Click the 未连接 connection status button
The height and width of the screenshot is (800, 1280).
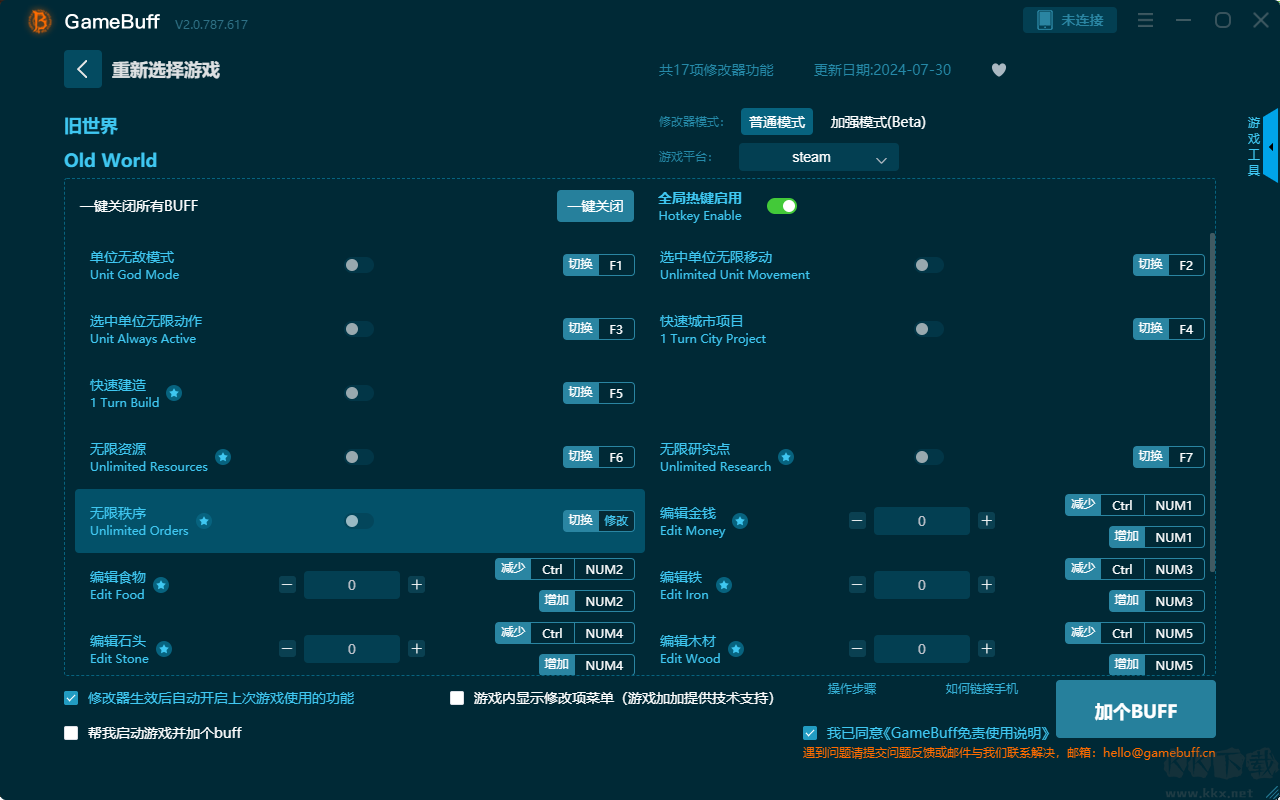tap(1070, 20)
